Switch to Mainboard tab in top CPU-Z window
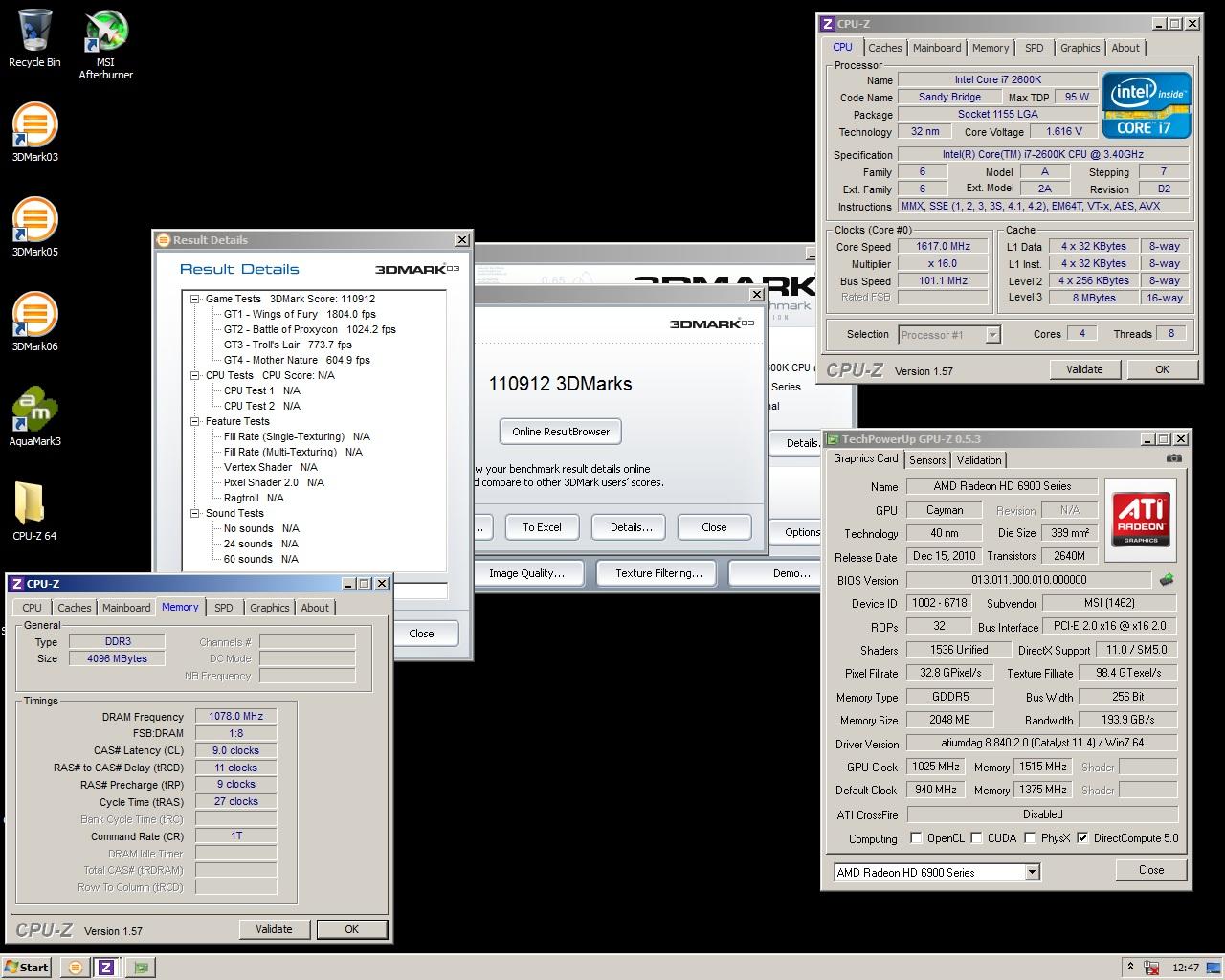 (x=937, y=48)
